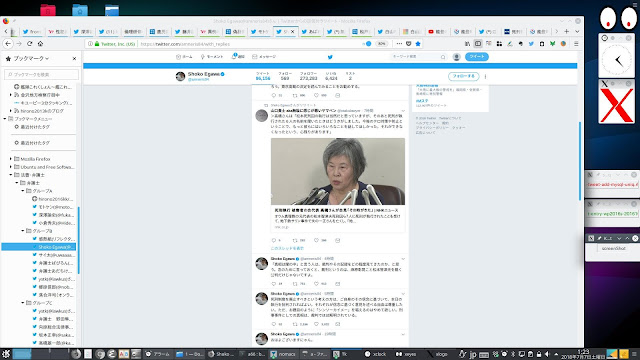
Task: Switch to the YouTube tab
Action: click(437, 31)
